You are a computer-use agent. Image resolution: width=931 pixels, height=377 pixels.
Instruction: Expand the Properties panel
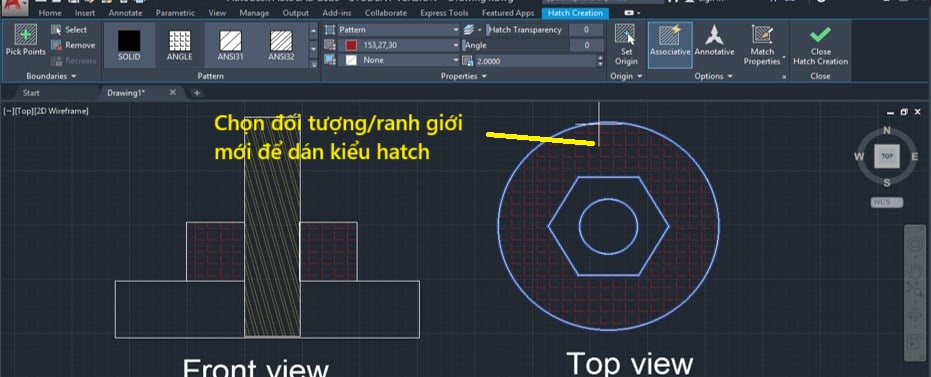pyautogui.click(x=464, y=76)
